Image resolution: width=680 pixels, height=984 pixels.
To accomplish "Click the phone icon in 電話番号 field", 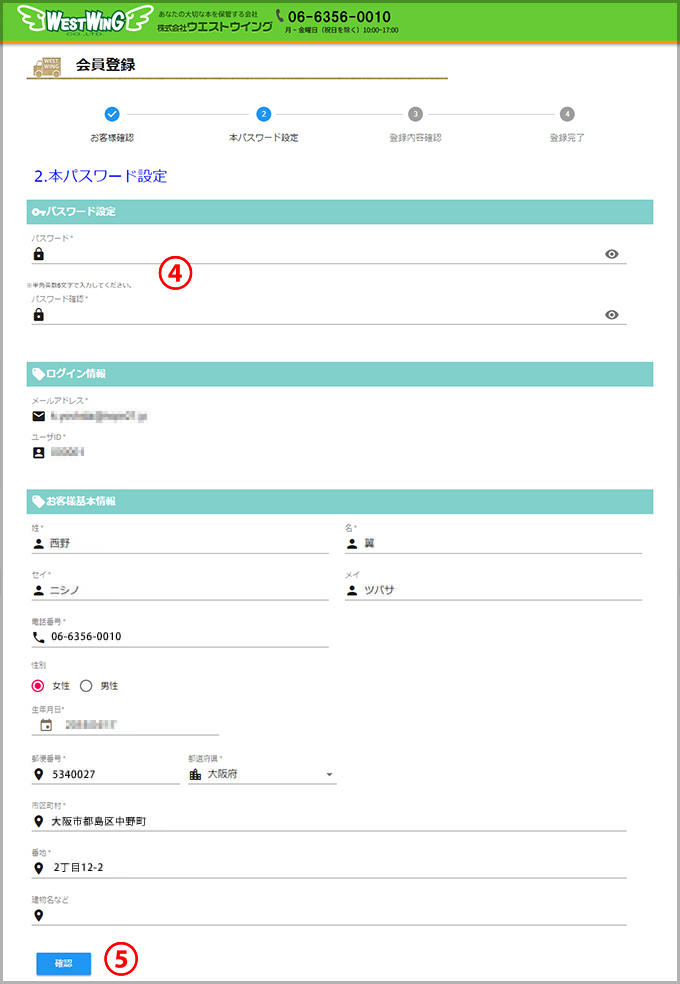I will [38, 637].
